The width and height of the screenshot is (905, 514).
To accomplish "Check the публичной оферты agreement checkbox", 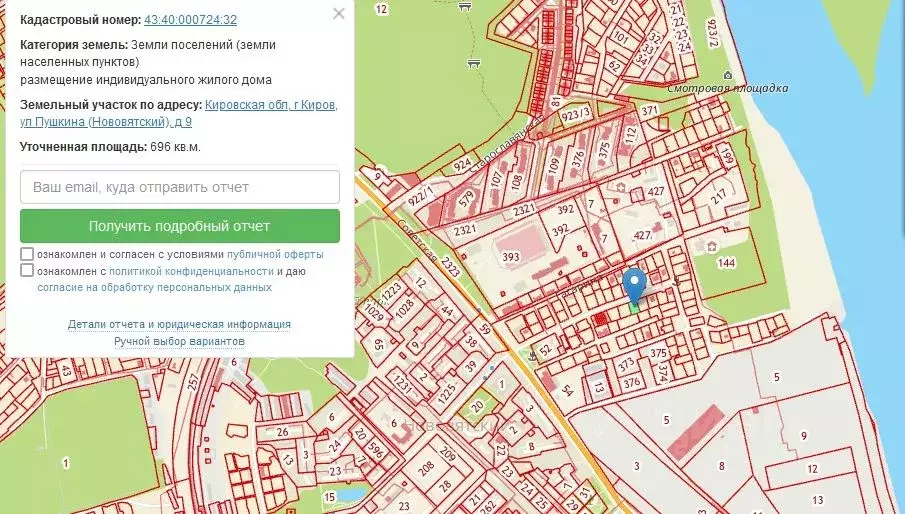I will tap(27, 255).
